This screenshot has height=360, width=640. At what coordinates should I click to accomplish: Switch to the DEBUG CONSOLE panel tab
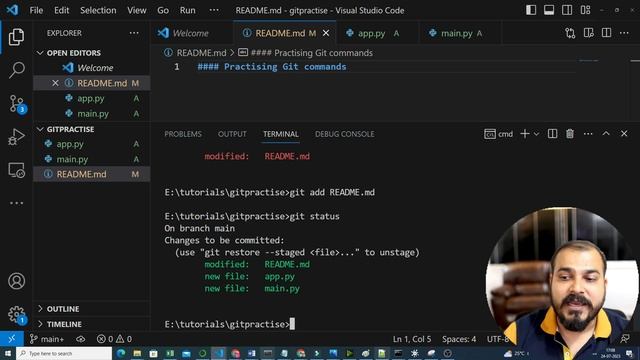pos(344,134)
